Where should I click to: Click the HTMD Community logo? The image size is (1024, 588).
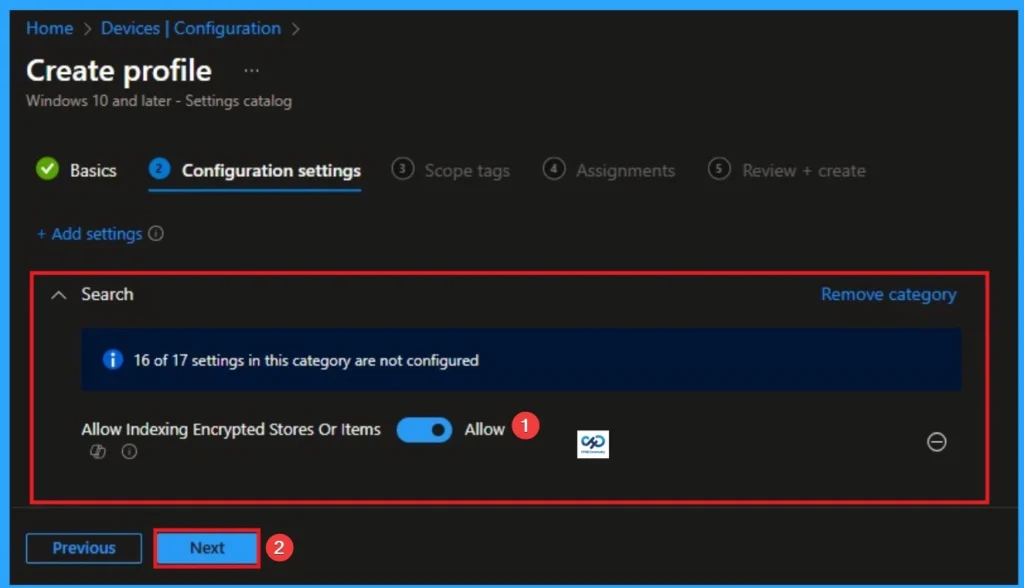coord(592,442)
